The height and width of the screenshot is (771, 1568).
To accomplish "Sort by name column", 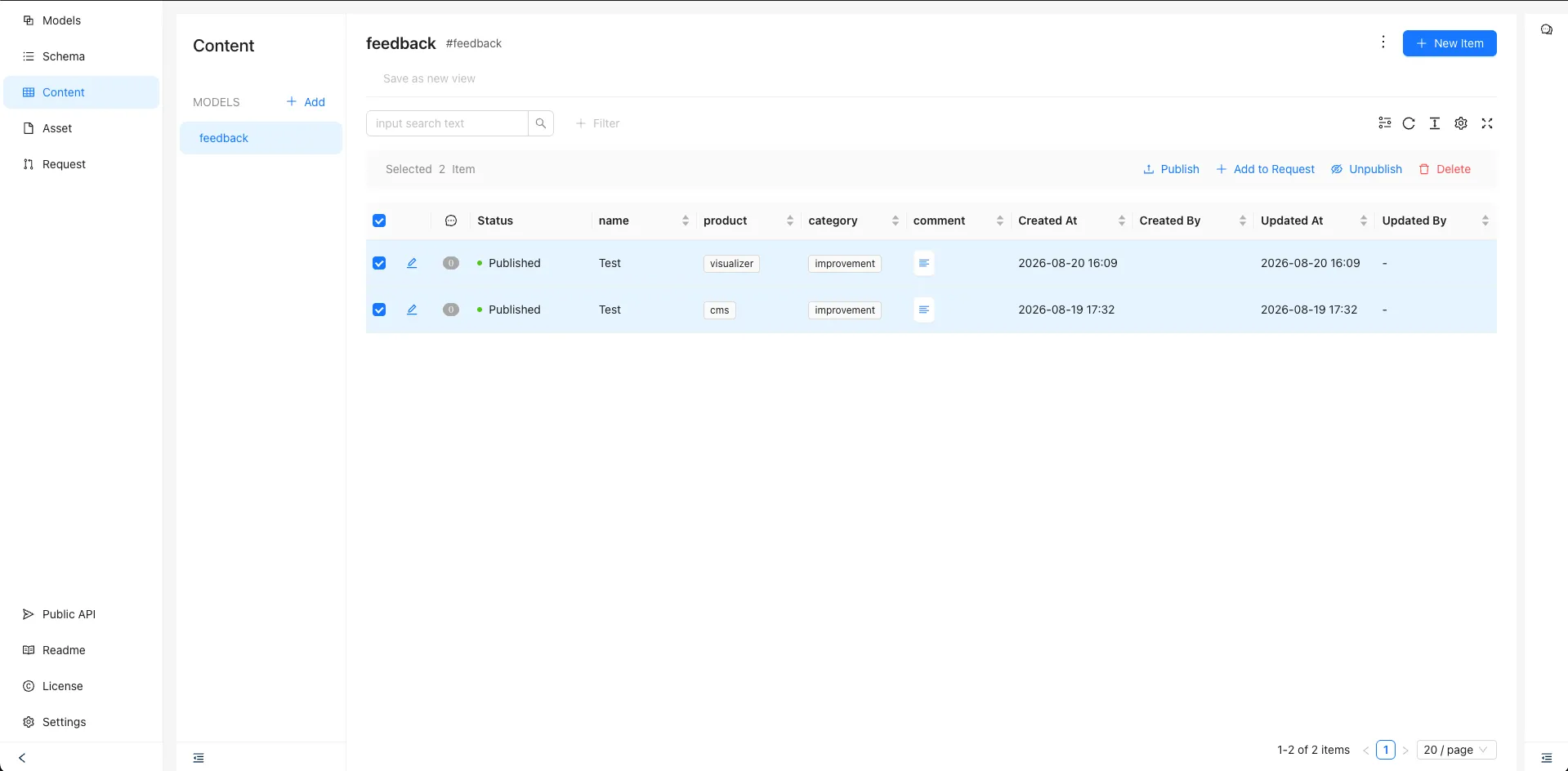I will point(686,221).
